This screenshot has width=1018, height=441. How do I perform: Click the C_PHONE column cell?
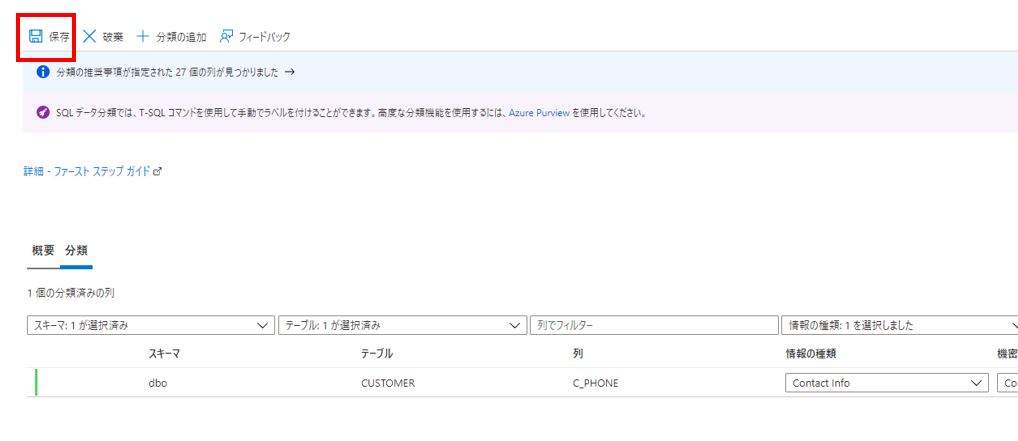click(x=595, y=383)
